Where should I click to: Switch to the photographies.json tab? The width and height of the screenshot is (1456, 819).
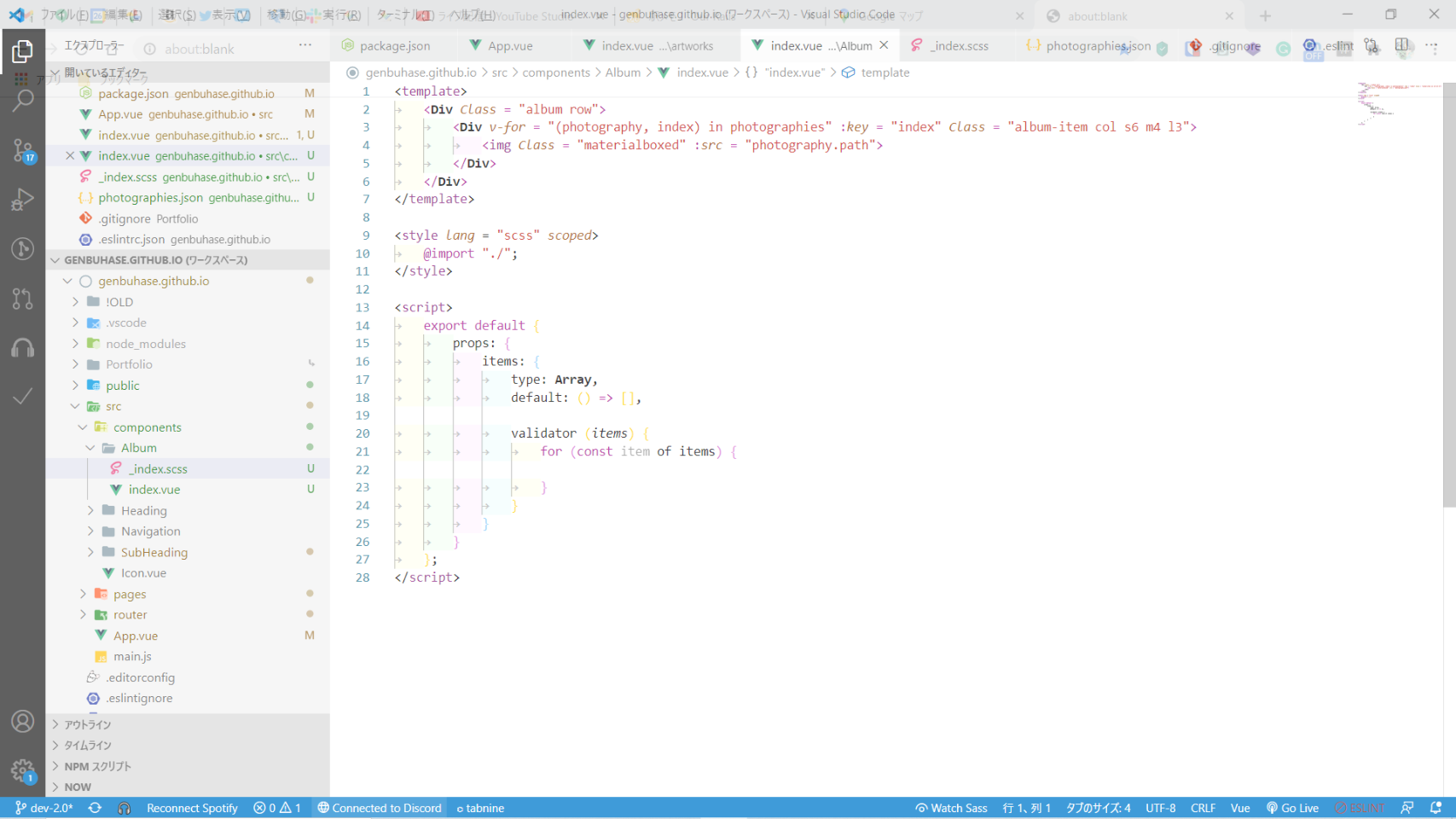click(1097, 46)
